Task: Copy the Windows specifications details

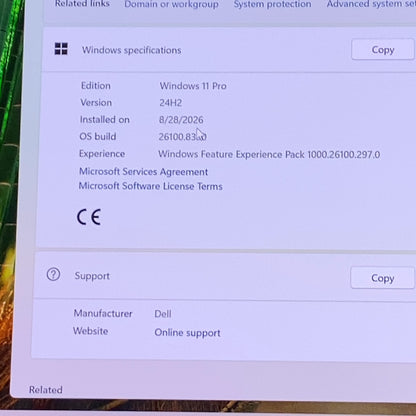Action: (x=383, y=50)
